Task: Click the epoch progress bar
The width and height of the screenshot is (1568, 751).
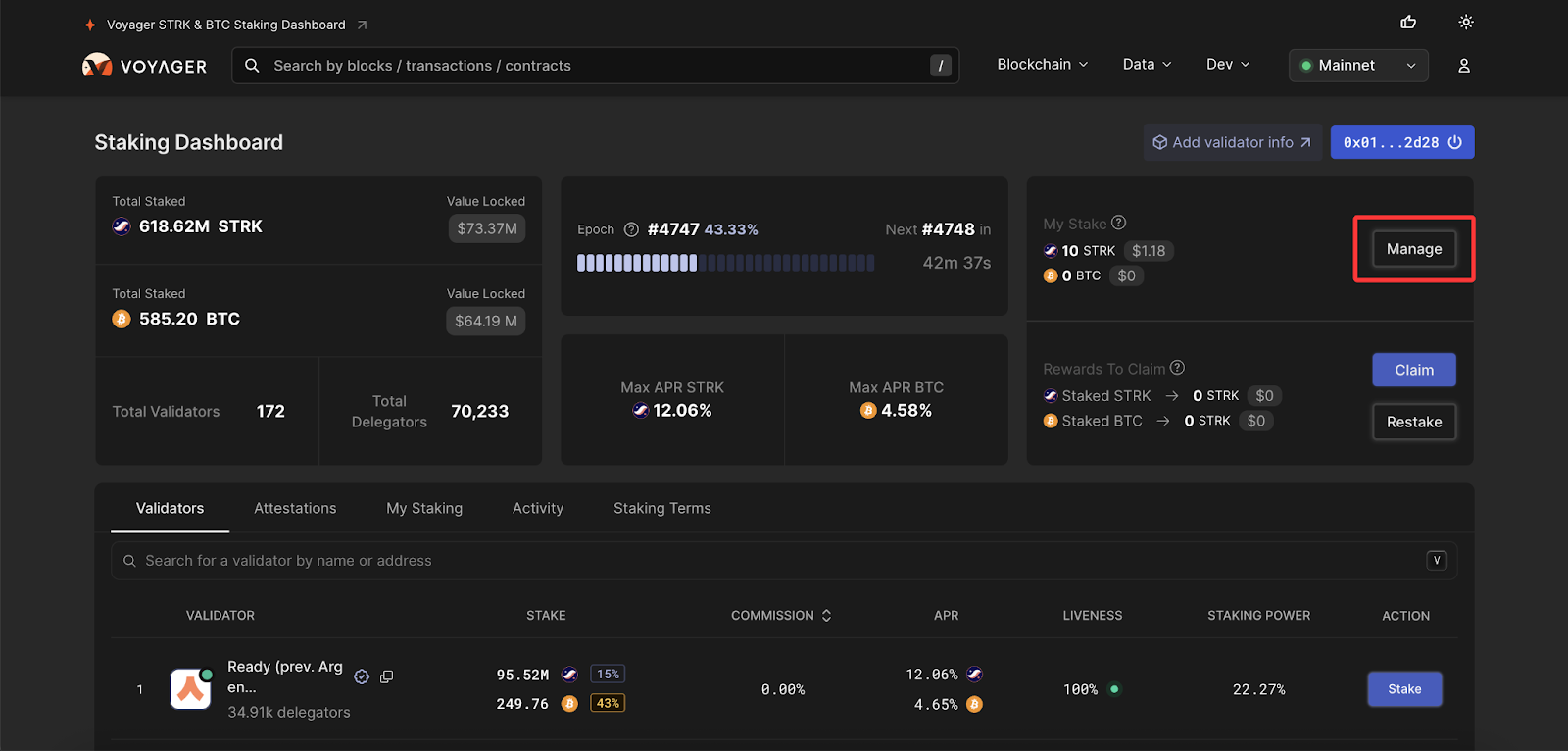Action: (725, 263)
